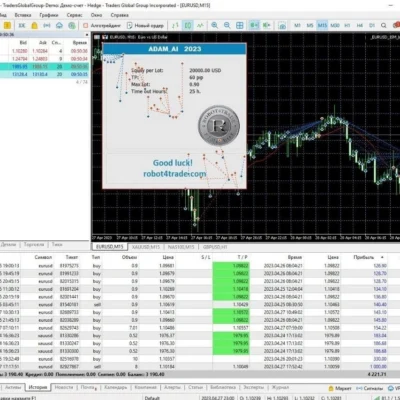Open the Журнал toolbox tab

(x=280, y=387)
